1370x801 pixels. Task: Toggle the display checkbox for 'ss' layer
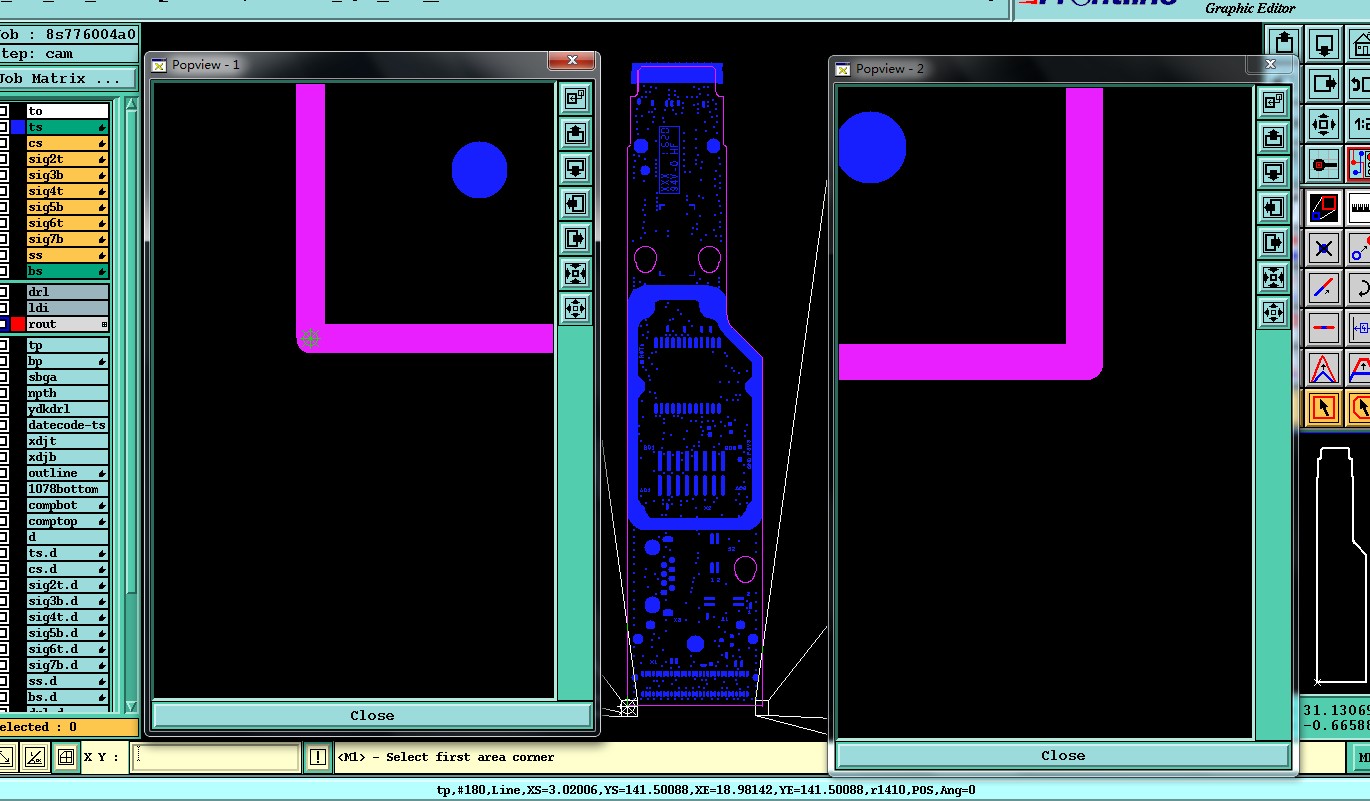[3, 255]
